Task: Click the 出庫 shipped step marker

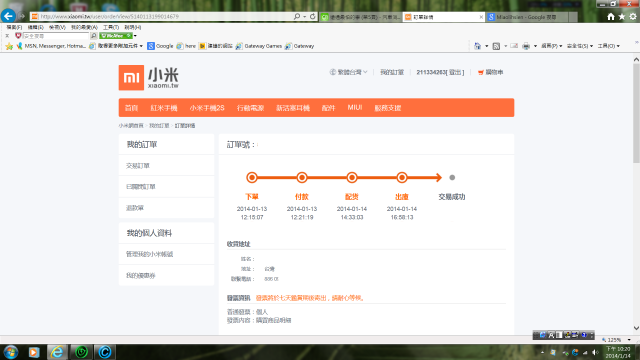Action: [x=402, y=178]
